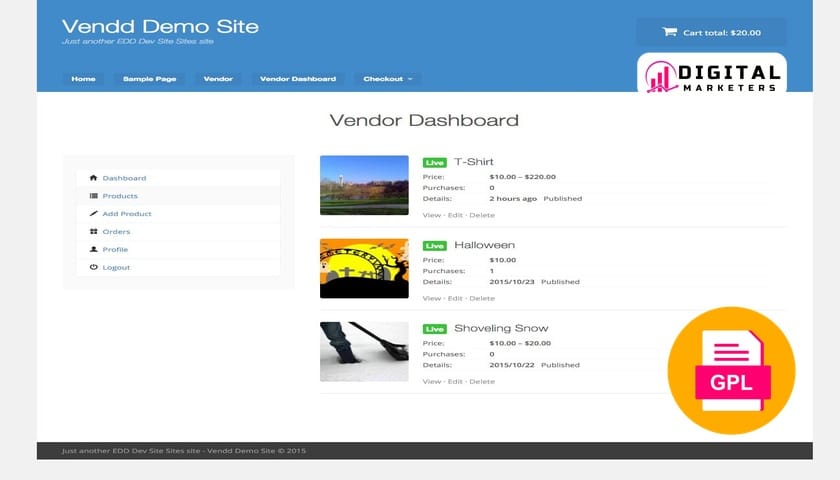Click the Logout power icon in sidebar
This screenshot has height=480, width=840.
94,268
